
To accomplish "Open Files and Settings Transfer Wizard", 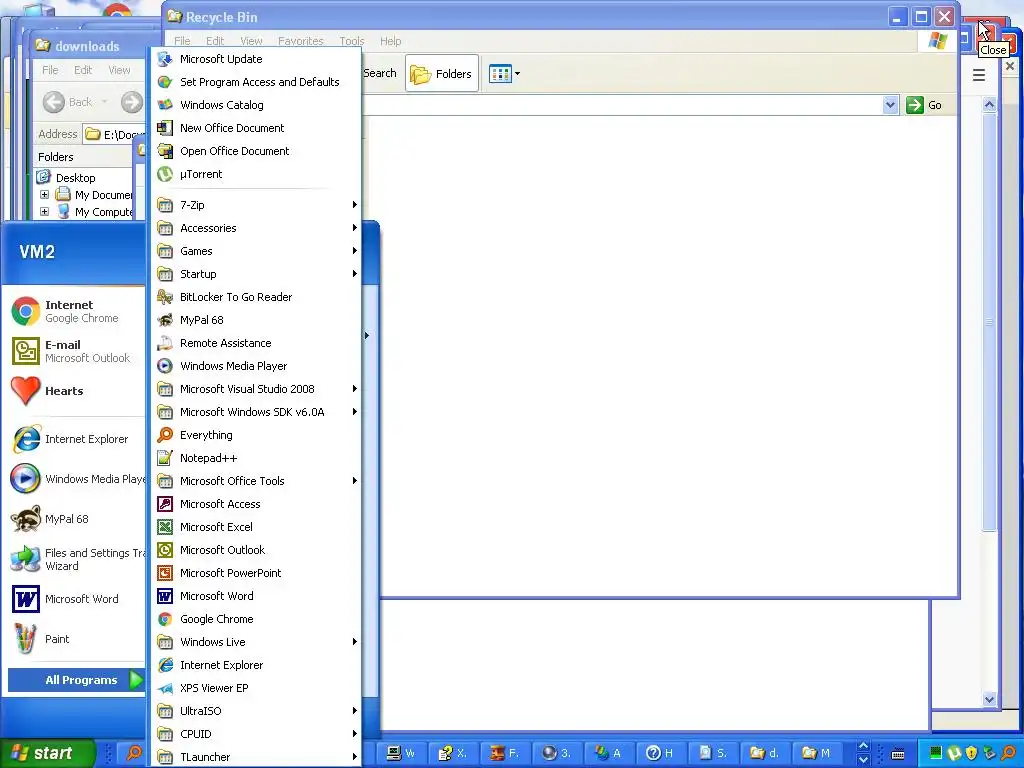I will pos(77,559).
